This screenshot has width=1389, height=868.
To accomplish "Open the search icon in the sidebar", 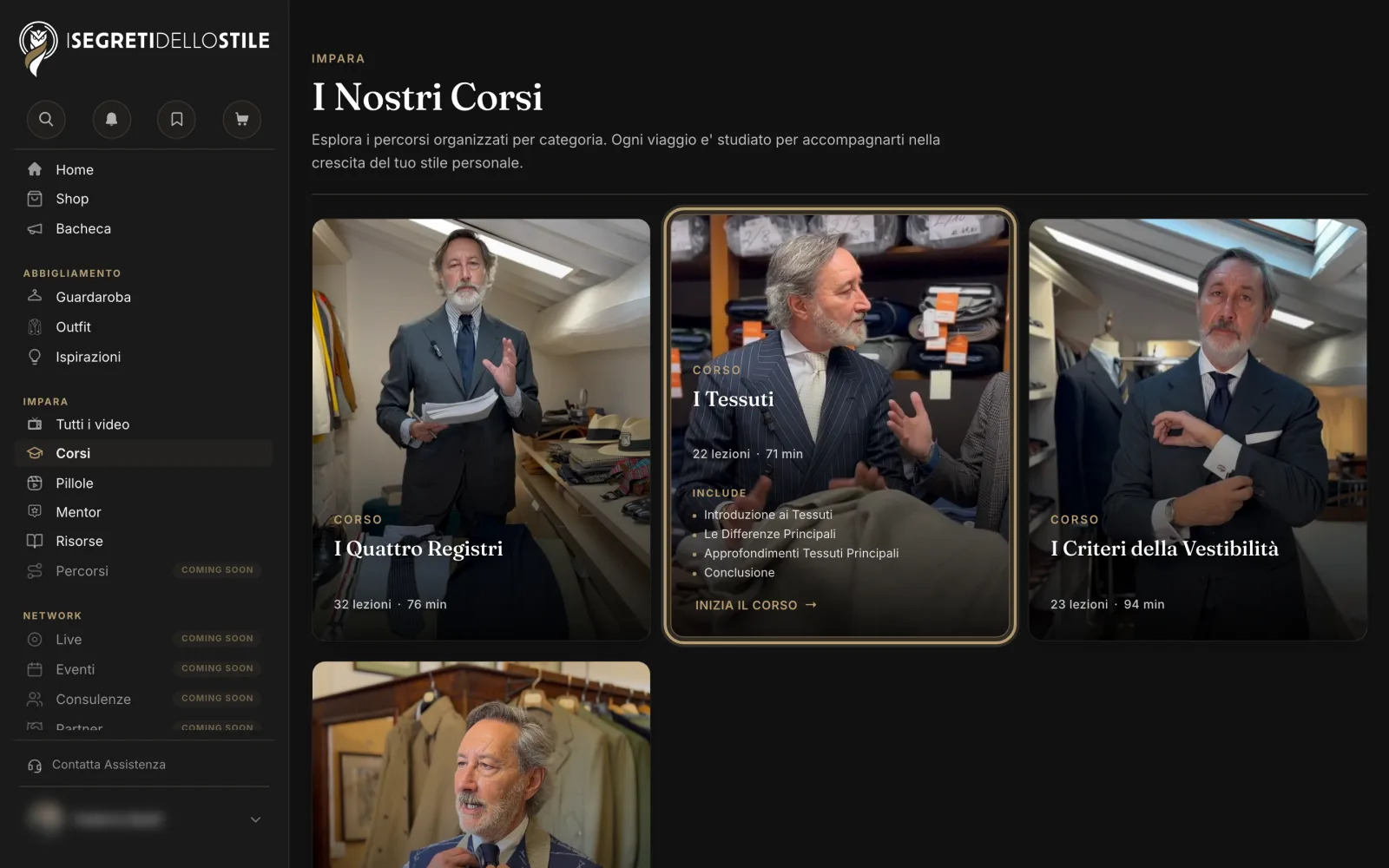I will [46, 119].
